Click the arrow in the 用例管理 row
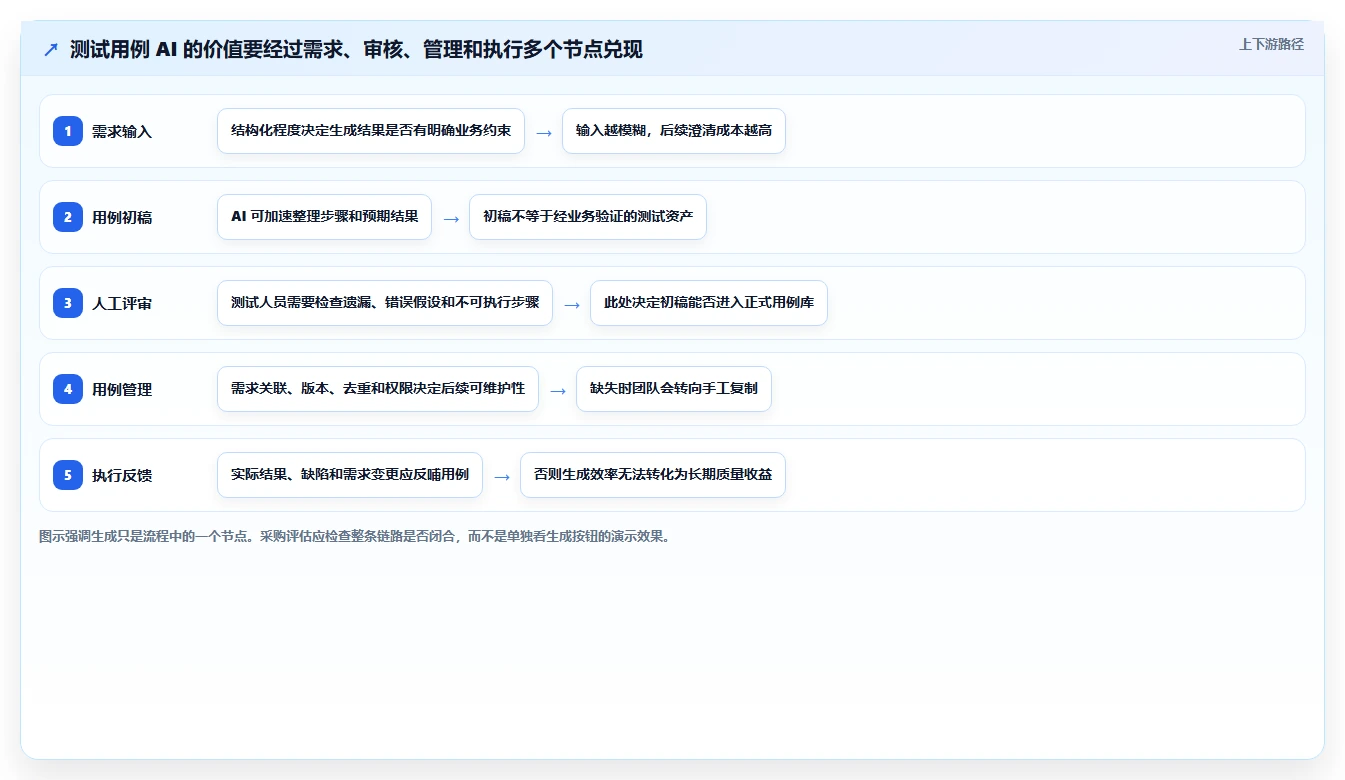 (x=558, y=390)
